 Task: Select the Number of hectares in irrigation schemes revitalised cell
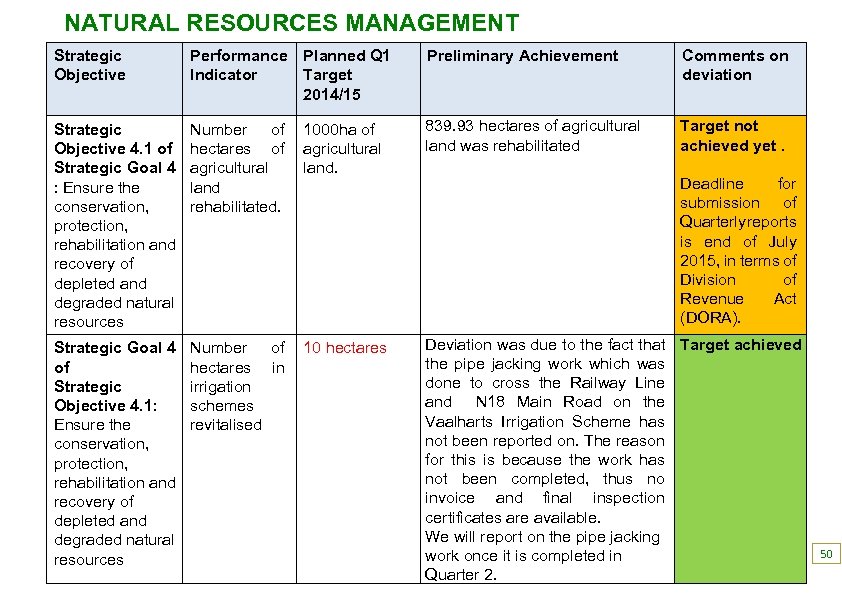[x=238, y=386]
